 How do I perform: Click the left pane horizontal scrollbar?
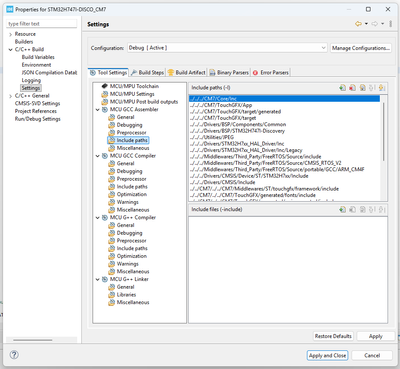click(x=33, y=340)
